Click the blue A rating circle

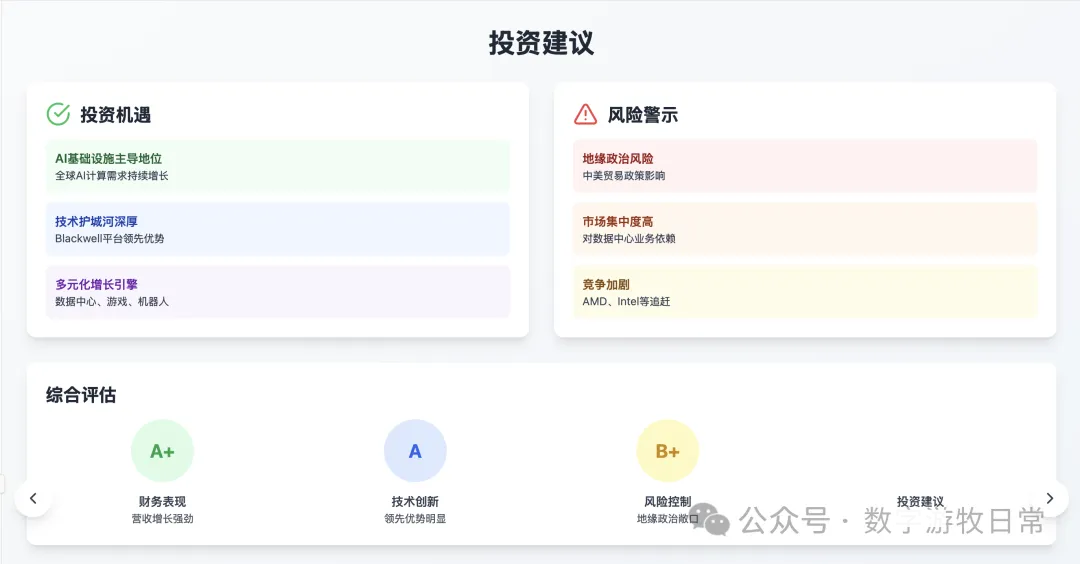coord(415,451)
